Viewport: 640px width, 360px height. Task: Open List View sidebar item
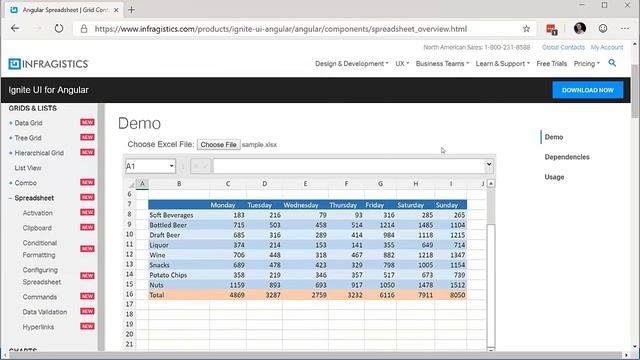(x=28, y=168)
